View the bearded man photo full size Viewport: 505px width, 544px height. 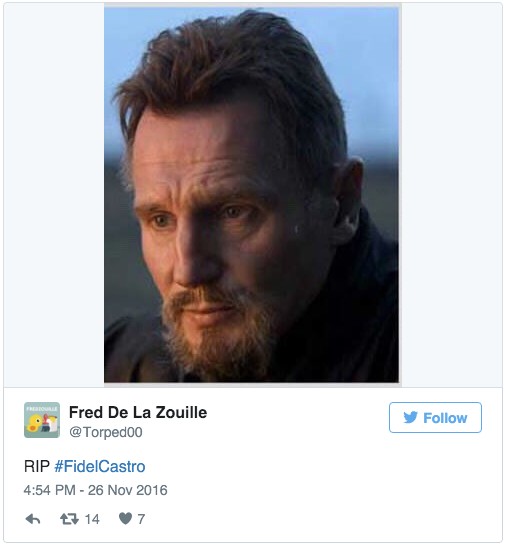[251, 194]
